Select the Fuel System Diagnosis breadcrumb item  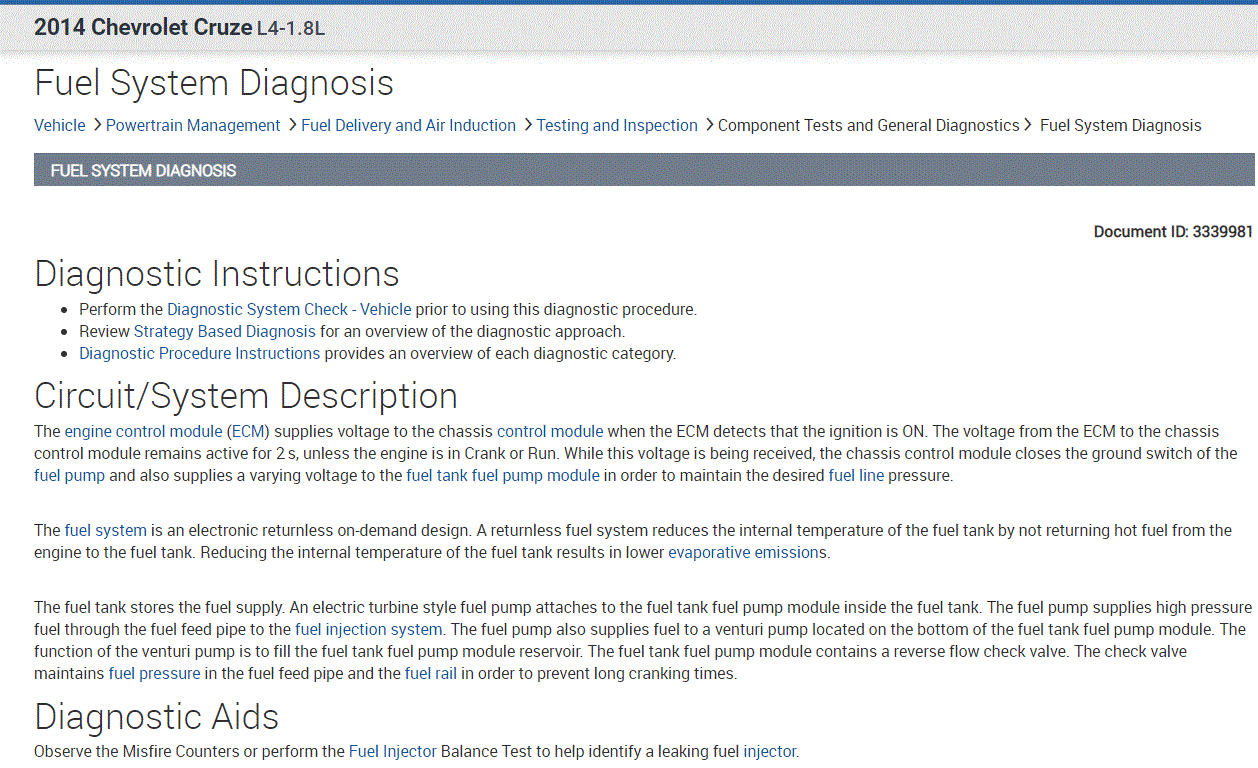pyautogui.click(x=1120, y=125)
